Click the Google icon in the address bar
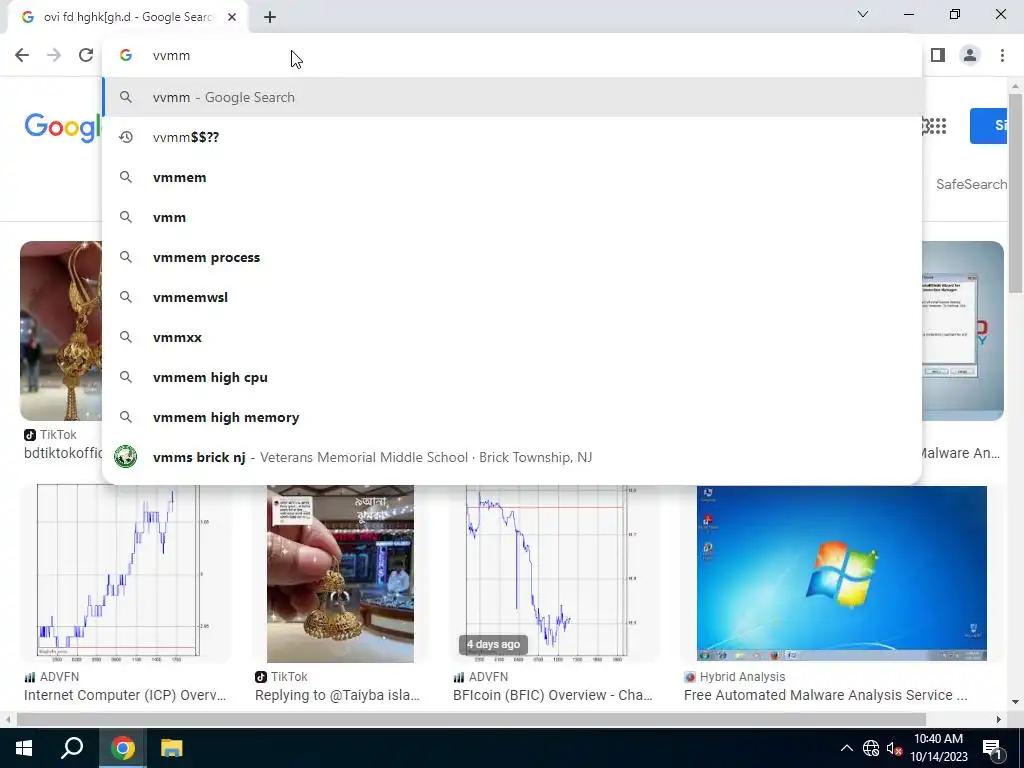This screenshot has width=1024, height=768. point(126,56)
